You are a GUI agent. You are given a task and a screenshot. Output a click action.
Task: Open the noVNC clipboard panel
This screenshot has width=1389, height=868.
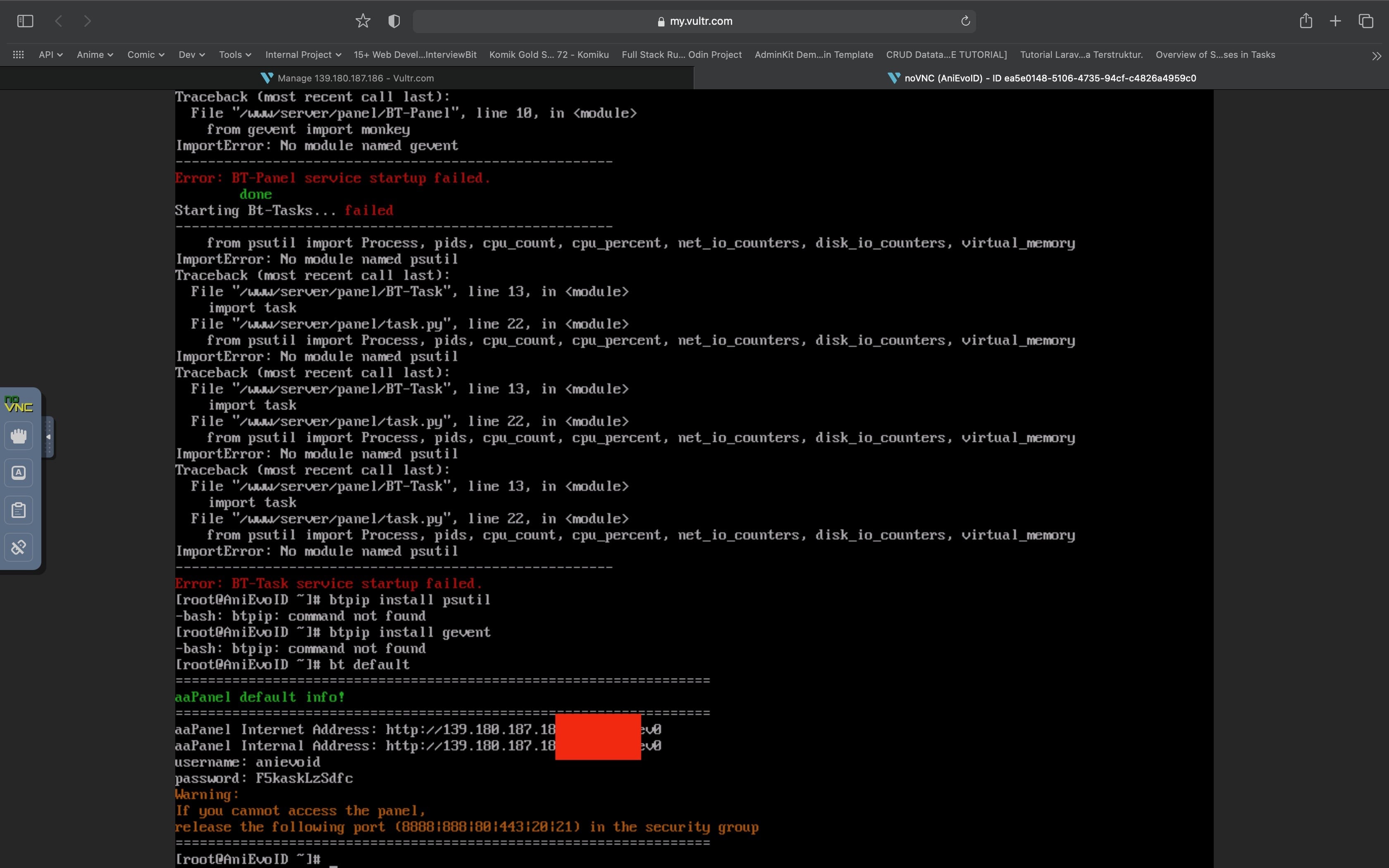pos(18,510)
